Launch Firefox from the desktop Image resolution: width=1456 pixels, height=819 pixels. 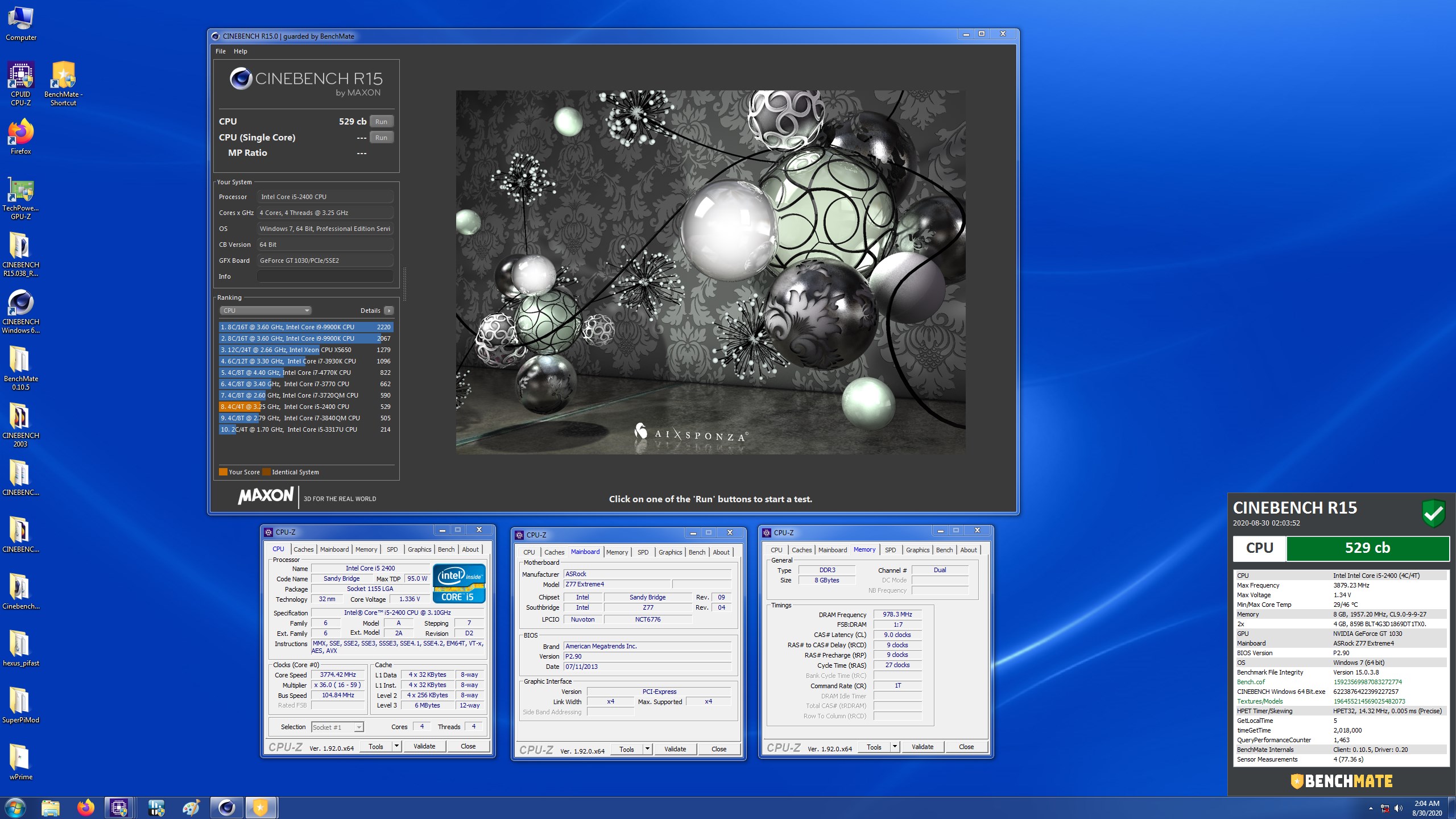tap(21, 136)
